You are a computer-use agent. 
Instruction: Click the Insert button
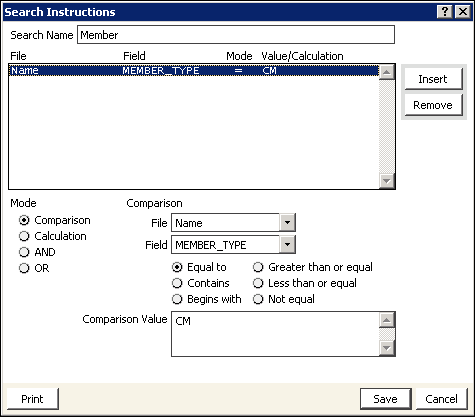(433, 79)
